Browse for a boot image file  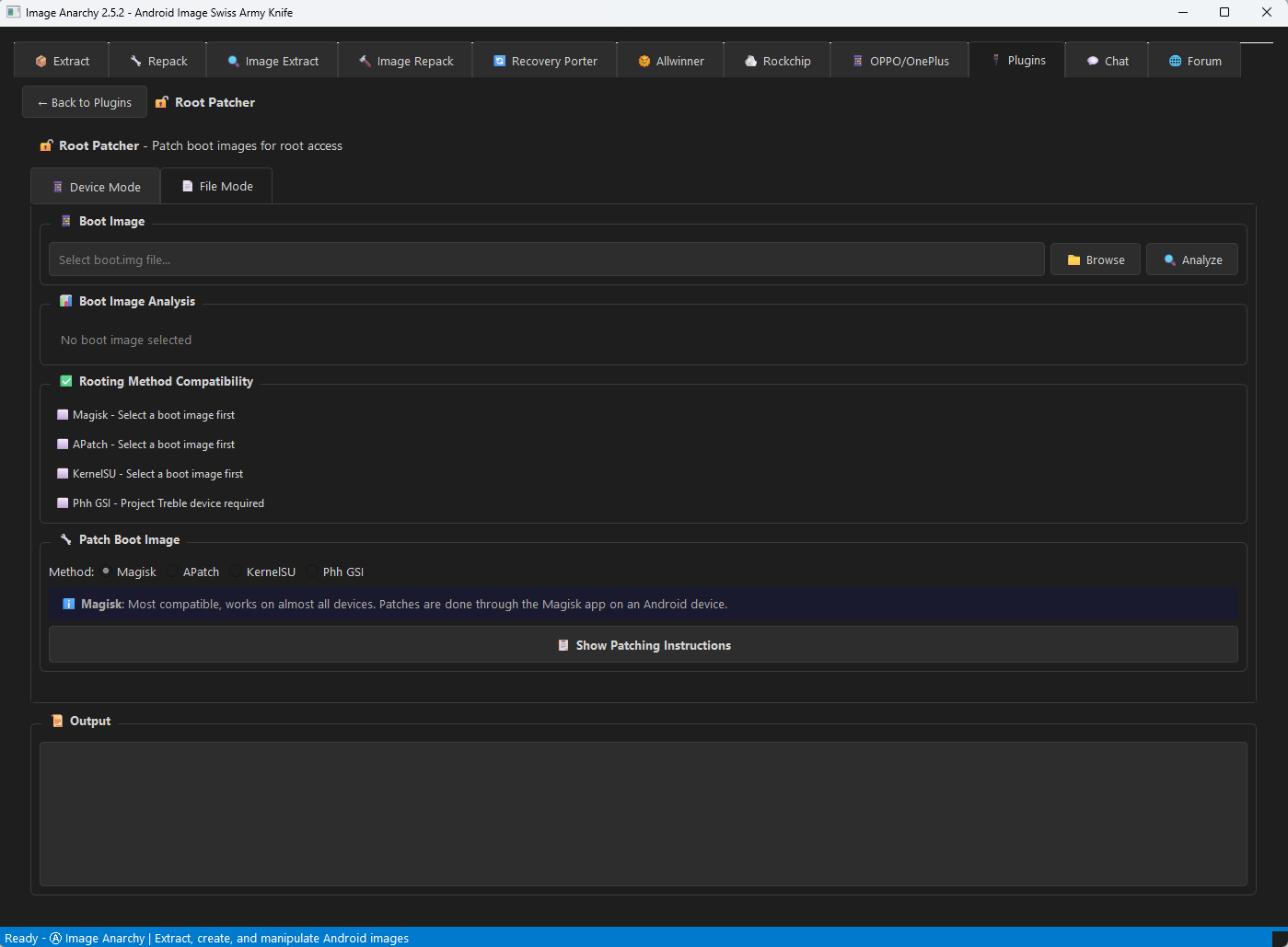coord(1096,260)
